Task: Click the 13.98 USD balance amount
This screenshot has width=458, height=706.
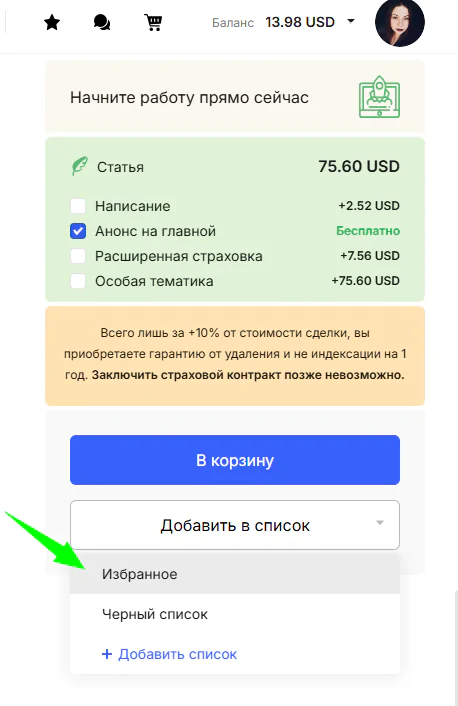Action: pos(300,22)
